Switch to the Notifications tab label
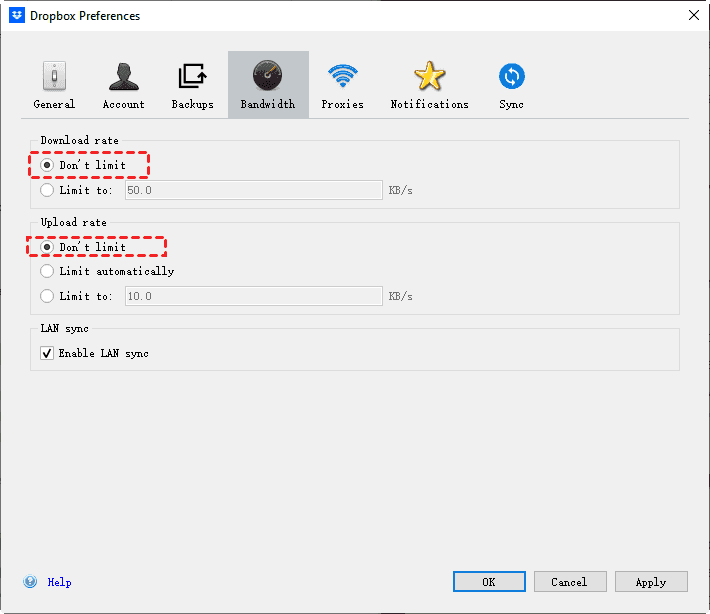This screenshot has width=710, height=614. [x=429, y=104]
